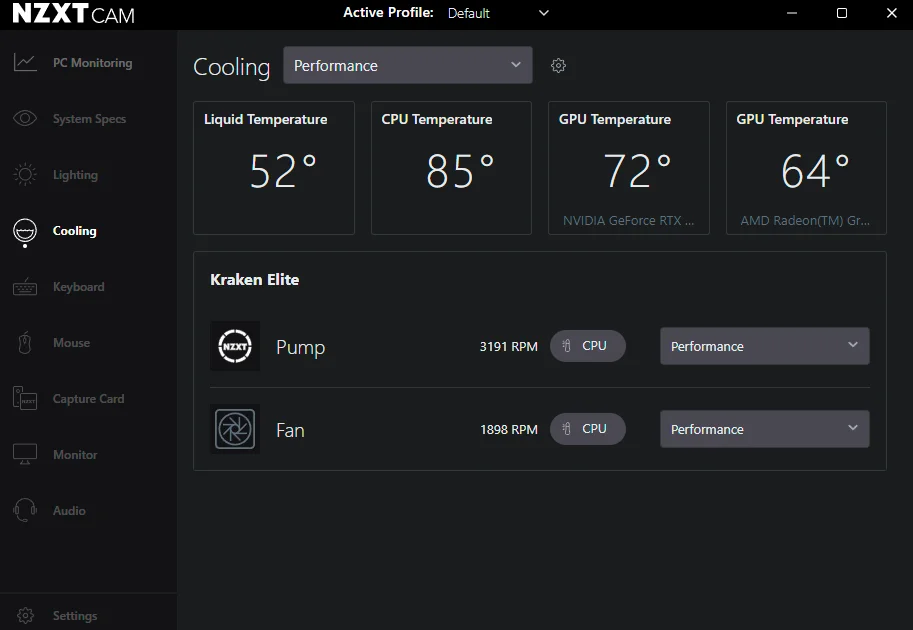Viewport: 913px width, 630px height.
Task: Click the Keyboard icon in sidebar
Action: (25, 287)
